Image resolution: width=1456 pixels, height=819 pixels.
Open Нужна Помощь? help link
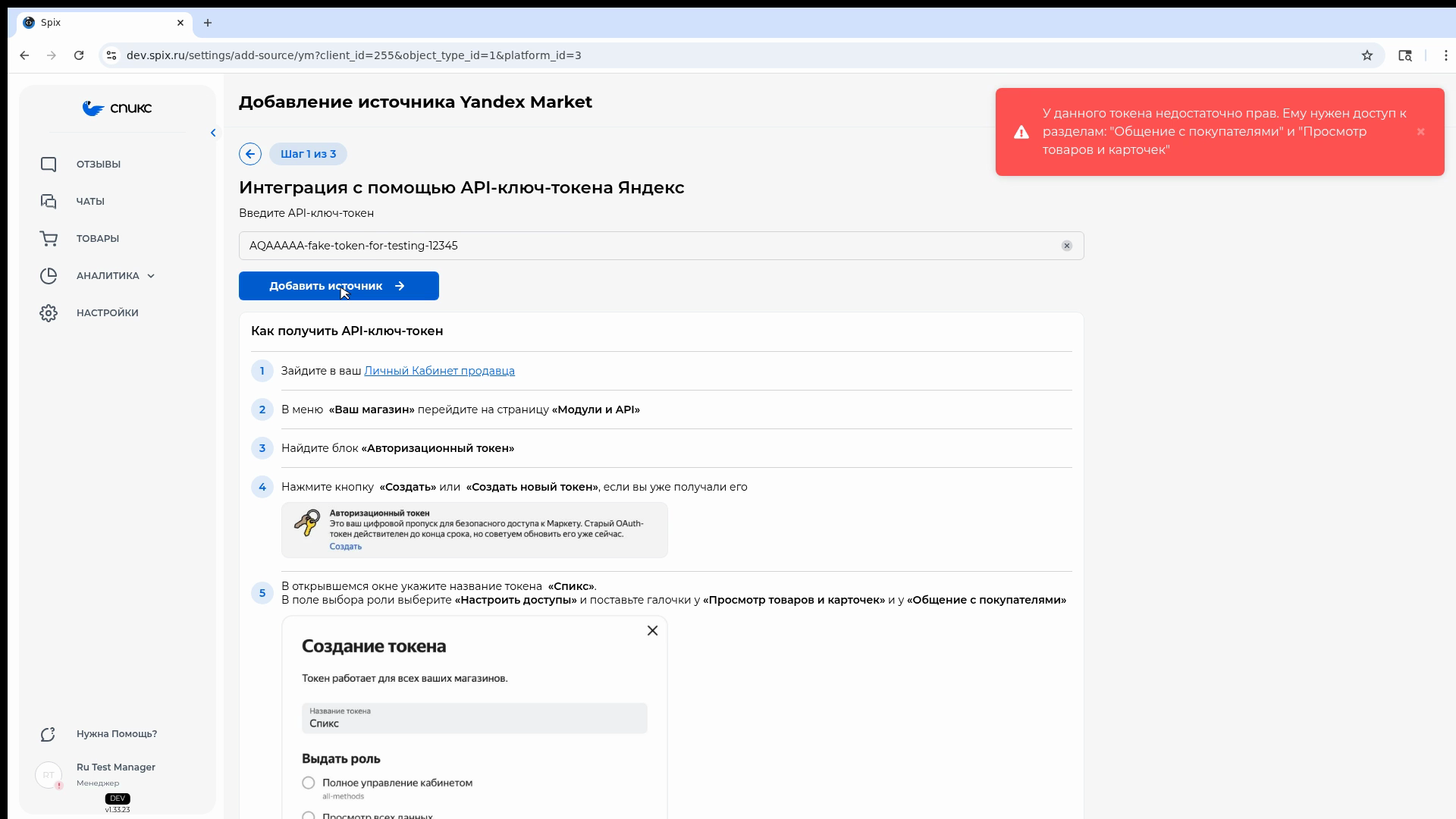117,734
